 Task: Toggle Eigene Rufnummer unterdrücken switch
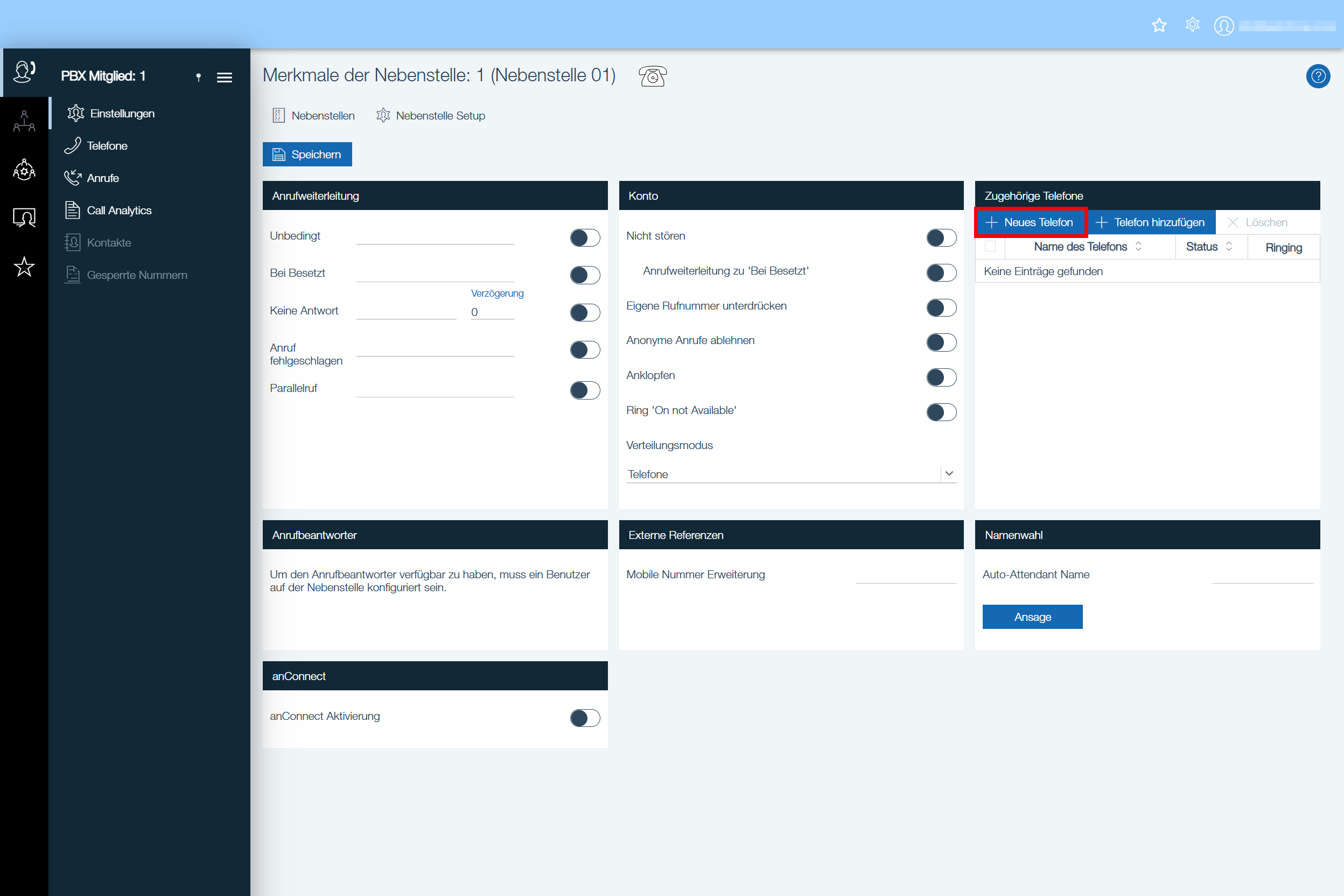pyautogui.click(x=941, y=307)
